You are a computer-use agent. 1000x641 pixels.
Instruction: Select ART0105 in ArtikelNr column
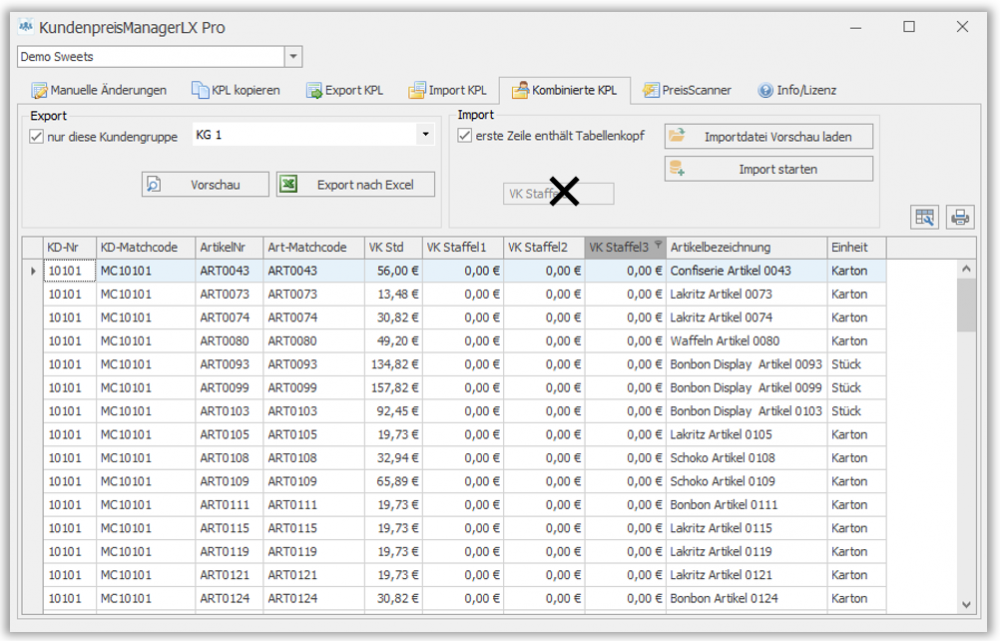(230, 435)
